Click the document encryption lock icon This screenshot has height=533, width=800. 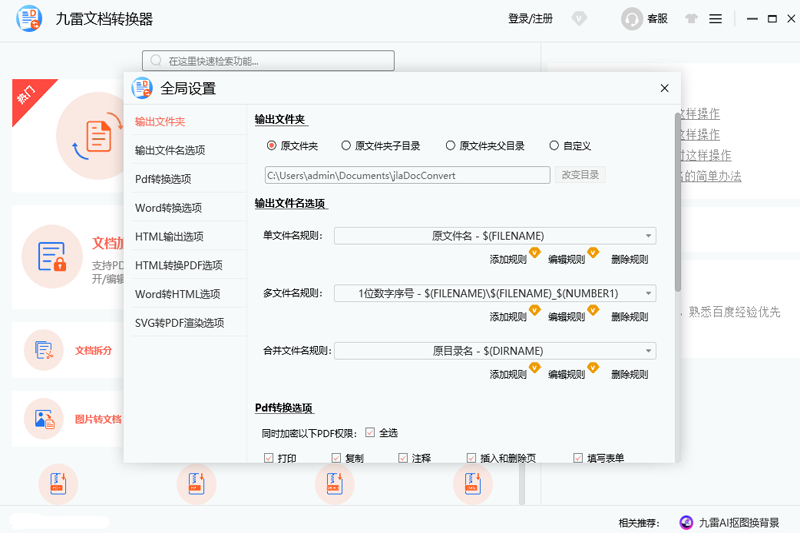(52, 256)
